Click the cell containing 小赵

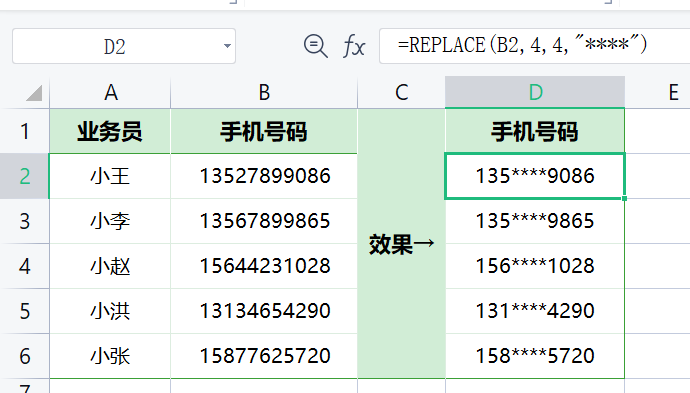pyautogui.click(x=110, y=266)
